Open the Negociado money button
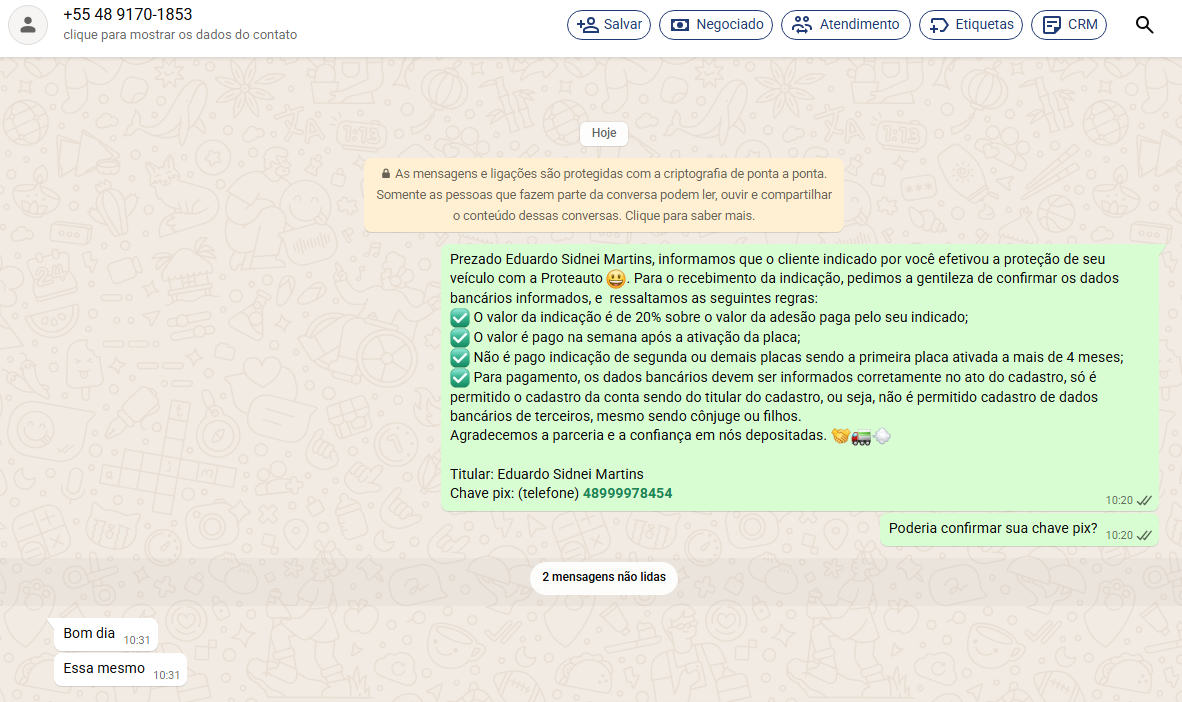The image size is (1182, 702). point(716,25)
